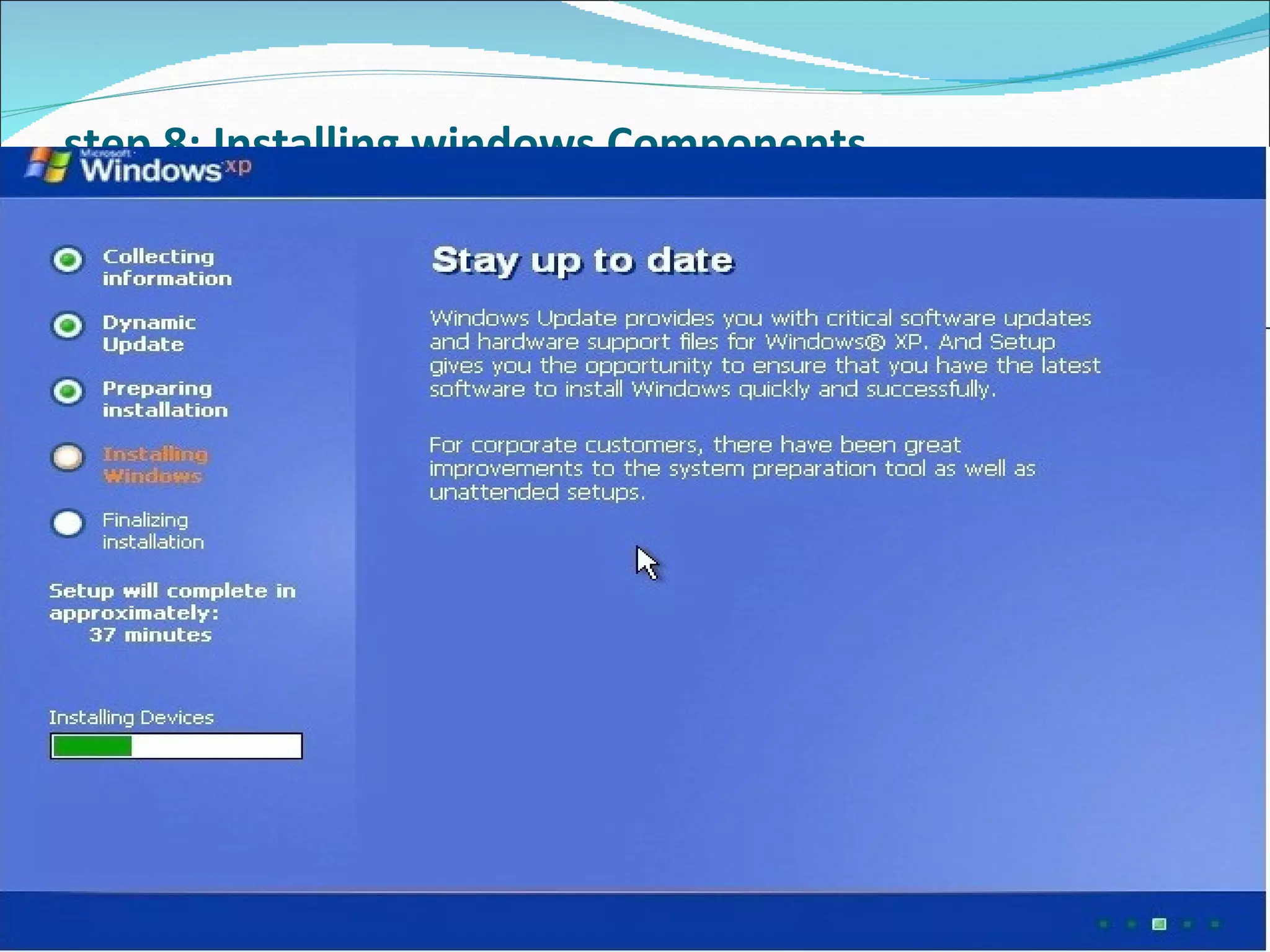Image resolution: width=1270 pixels, height=952 pixels.
Task: Click the 'Windows xp' logo text
Action: coord(166,169)
